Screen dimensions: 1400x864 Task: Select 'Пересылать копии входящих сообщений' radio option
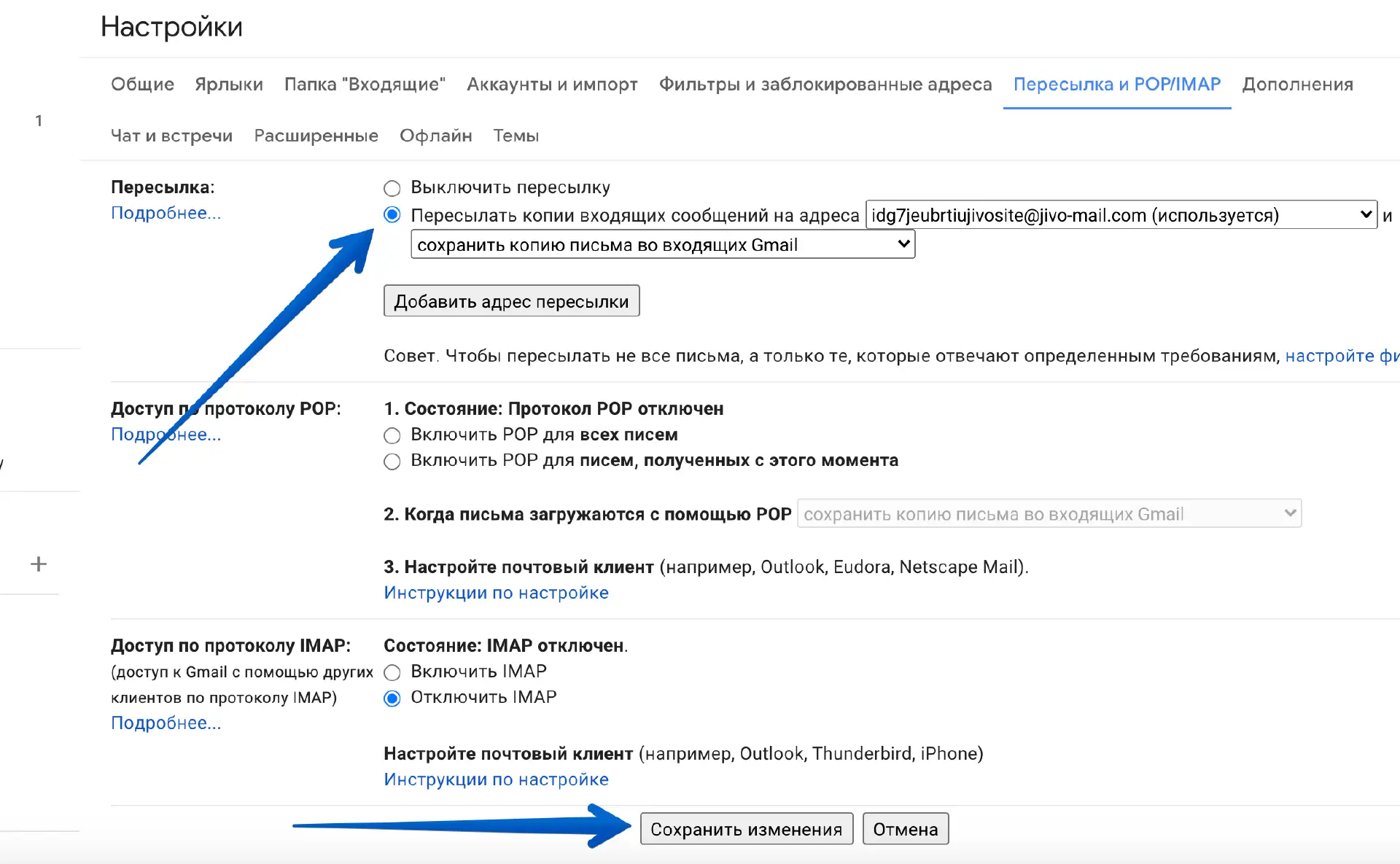click(x=392, y=215)
